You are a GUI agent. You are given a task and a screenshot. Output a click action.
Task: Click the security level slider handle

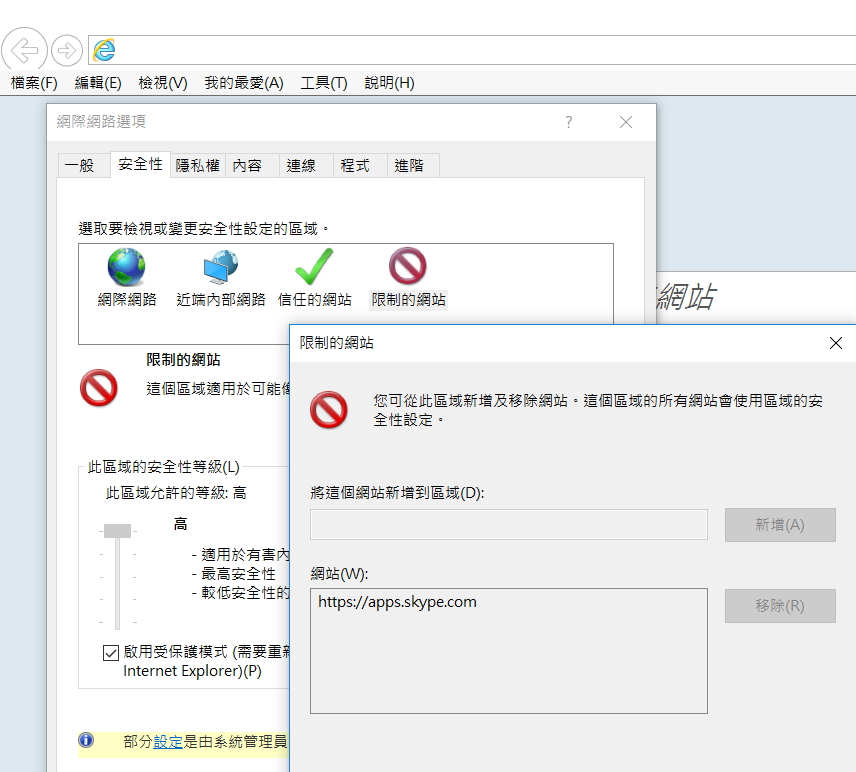(117, 531)
